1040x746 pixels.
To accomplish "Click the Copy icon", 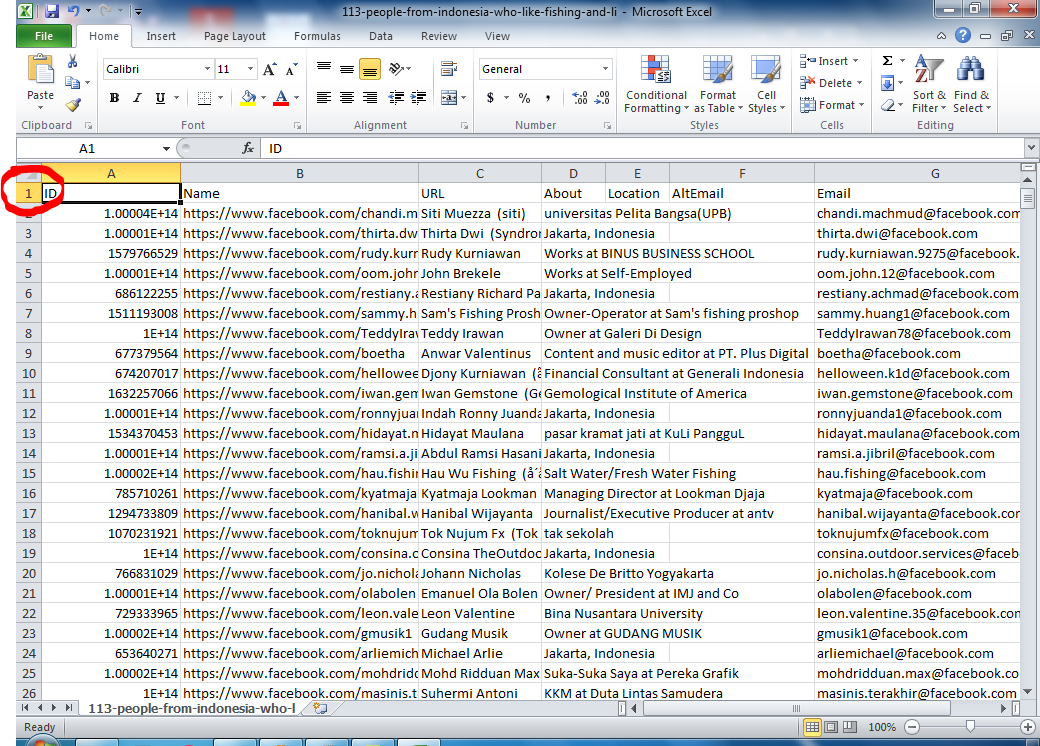I will 73,82.
